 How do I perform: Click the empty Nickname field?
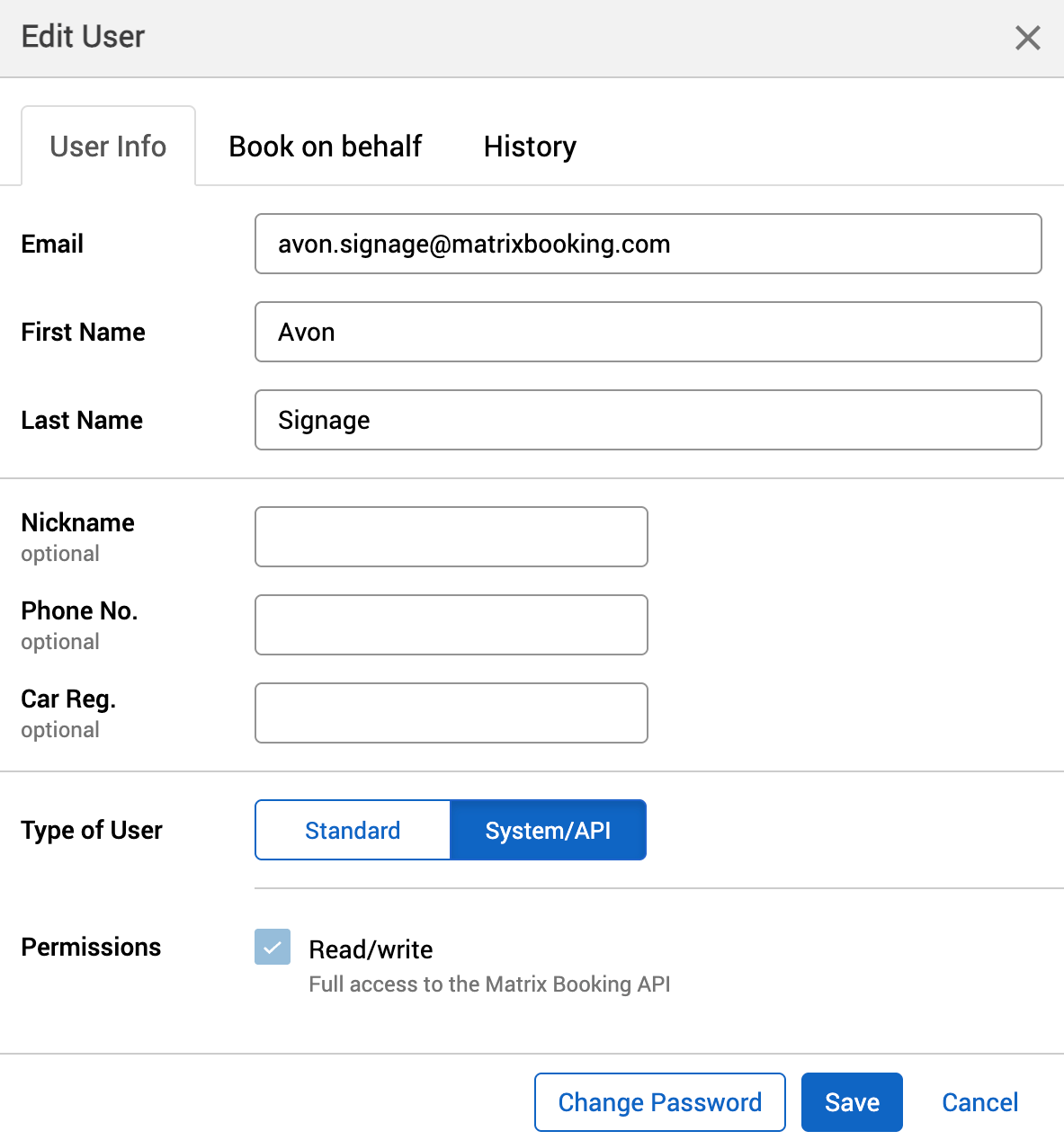pyautogui.click(x=451, y=537)
